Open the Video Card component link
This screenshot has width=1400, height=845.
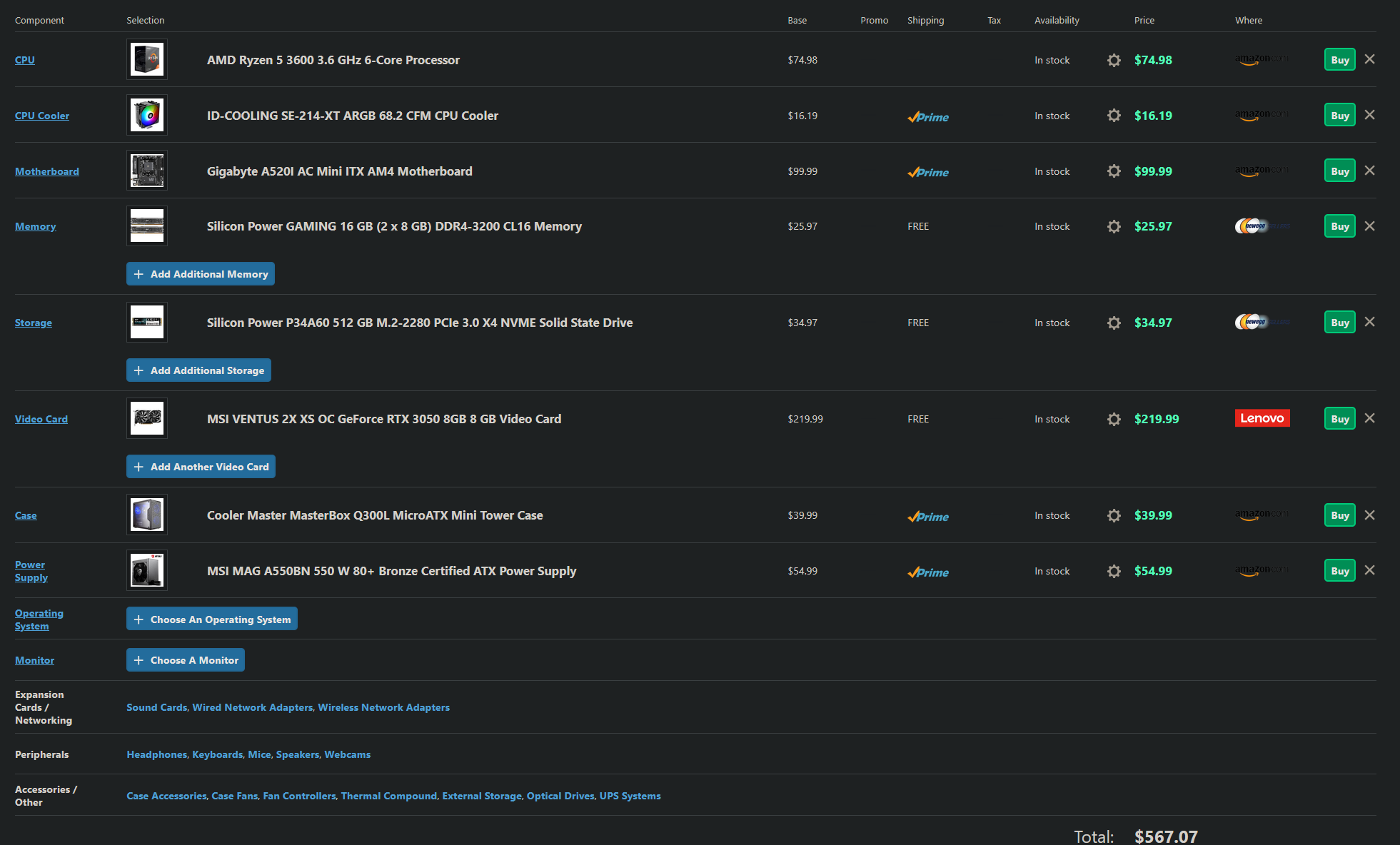tap(41, 419)
